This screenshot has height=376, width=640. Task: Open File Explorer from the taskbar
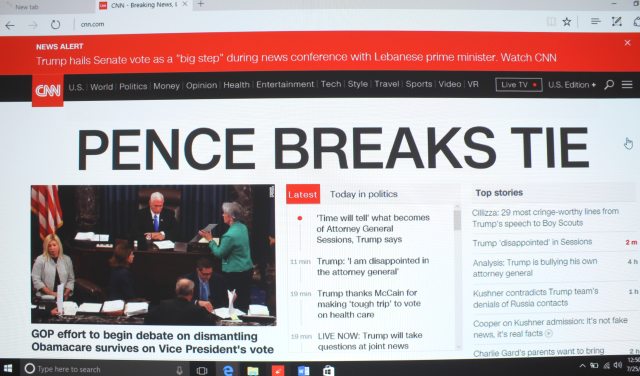(253, 370)
